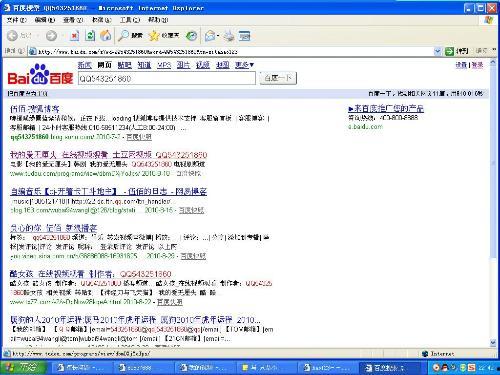This screenshot has width=500, height=375.
Task: Go to the Home page icon
Action: pyautogui.click(x=106, y=35)
